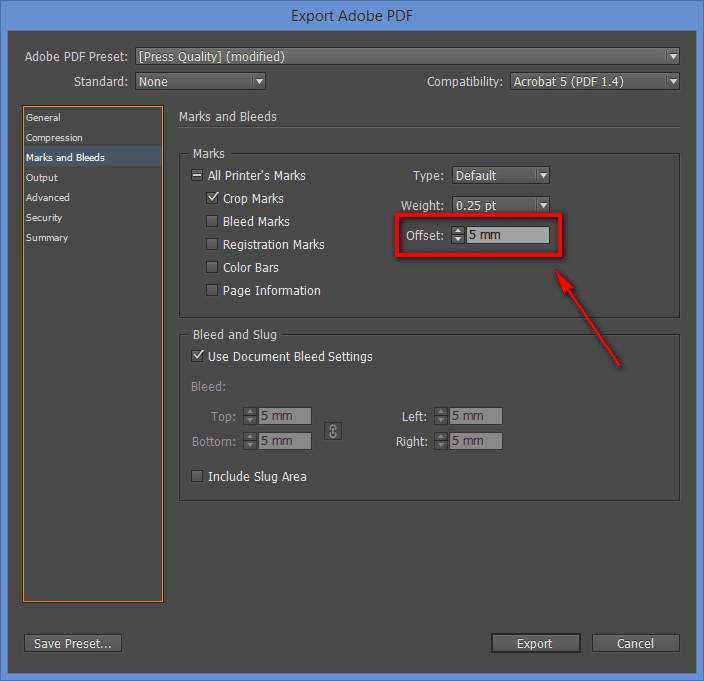Click the Right bleed stepper
704x681 pixels.
click(441, 441)
